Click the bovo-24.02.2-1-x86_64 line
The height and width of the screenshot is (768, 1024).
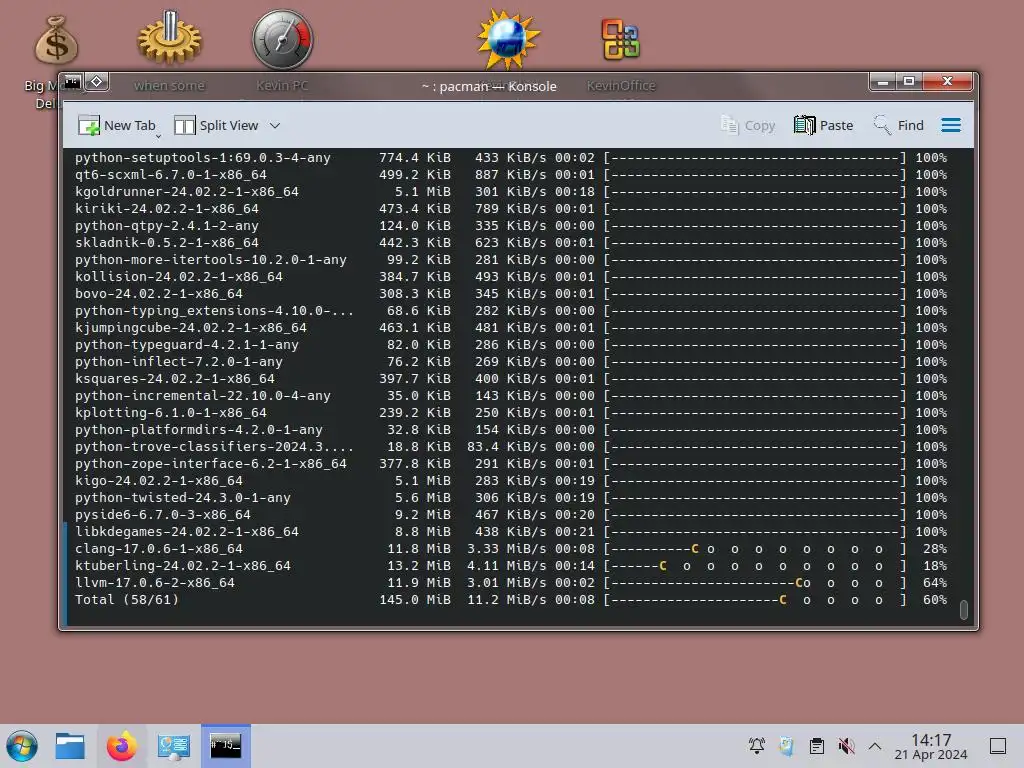pyautogui.click(x=511, y=293)
